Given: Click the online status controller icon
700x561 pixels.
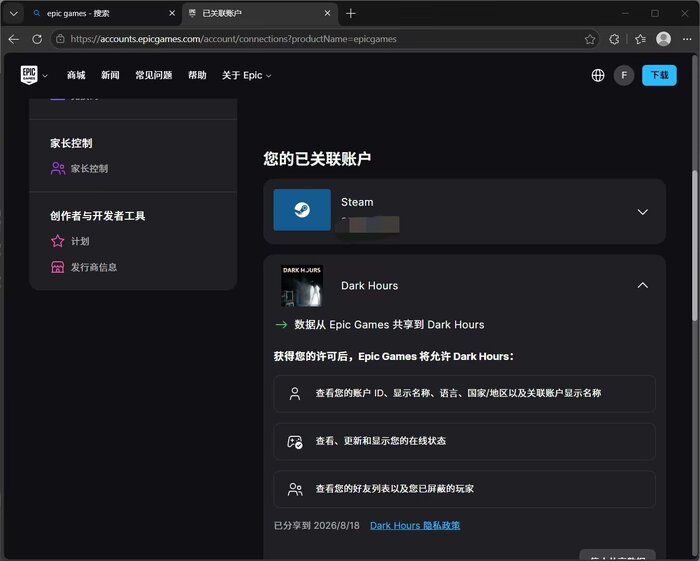Looking at the screenshot, I should coord(295,441).
